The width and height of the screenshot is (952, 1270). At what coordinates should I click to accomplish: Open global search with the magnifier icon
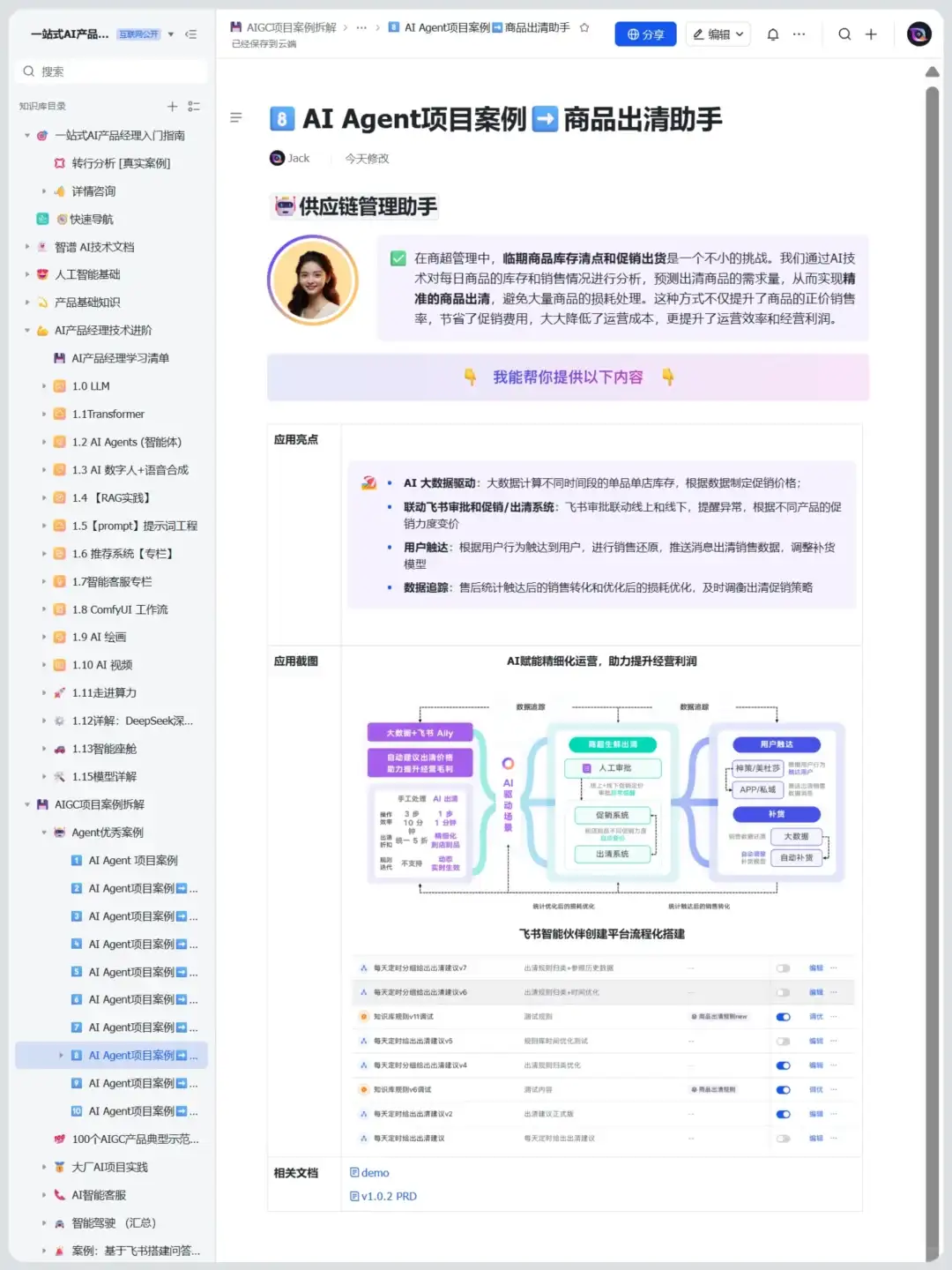pyautogui.click(x=844, y=34)
